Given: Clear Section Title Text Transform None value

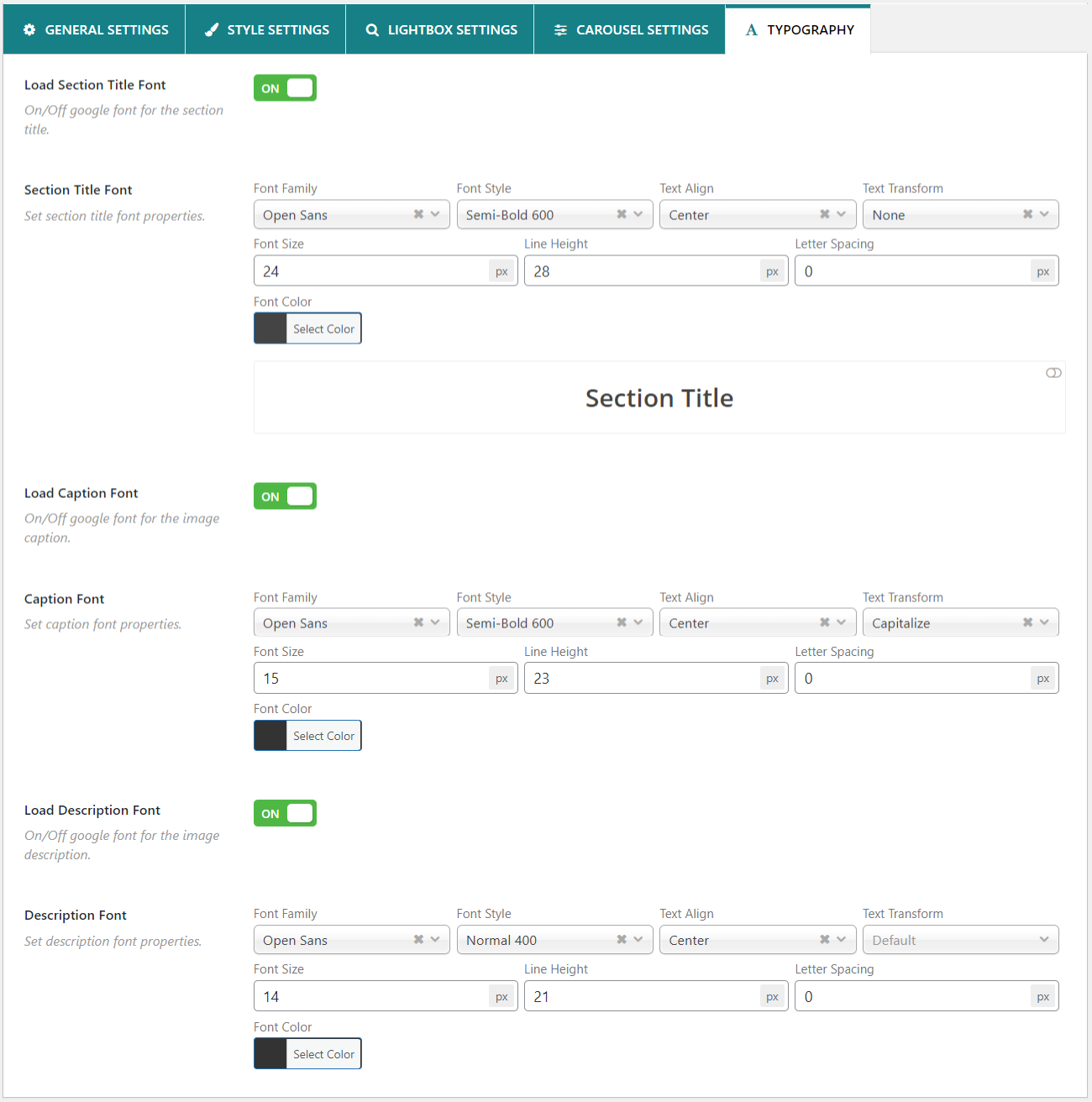Looking at the screenshot, I should [x=1027, y=214].
